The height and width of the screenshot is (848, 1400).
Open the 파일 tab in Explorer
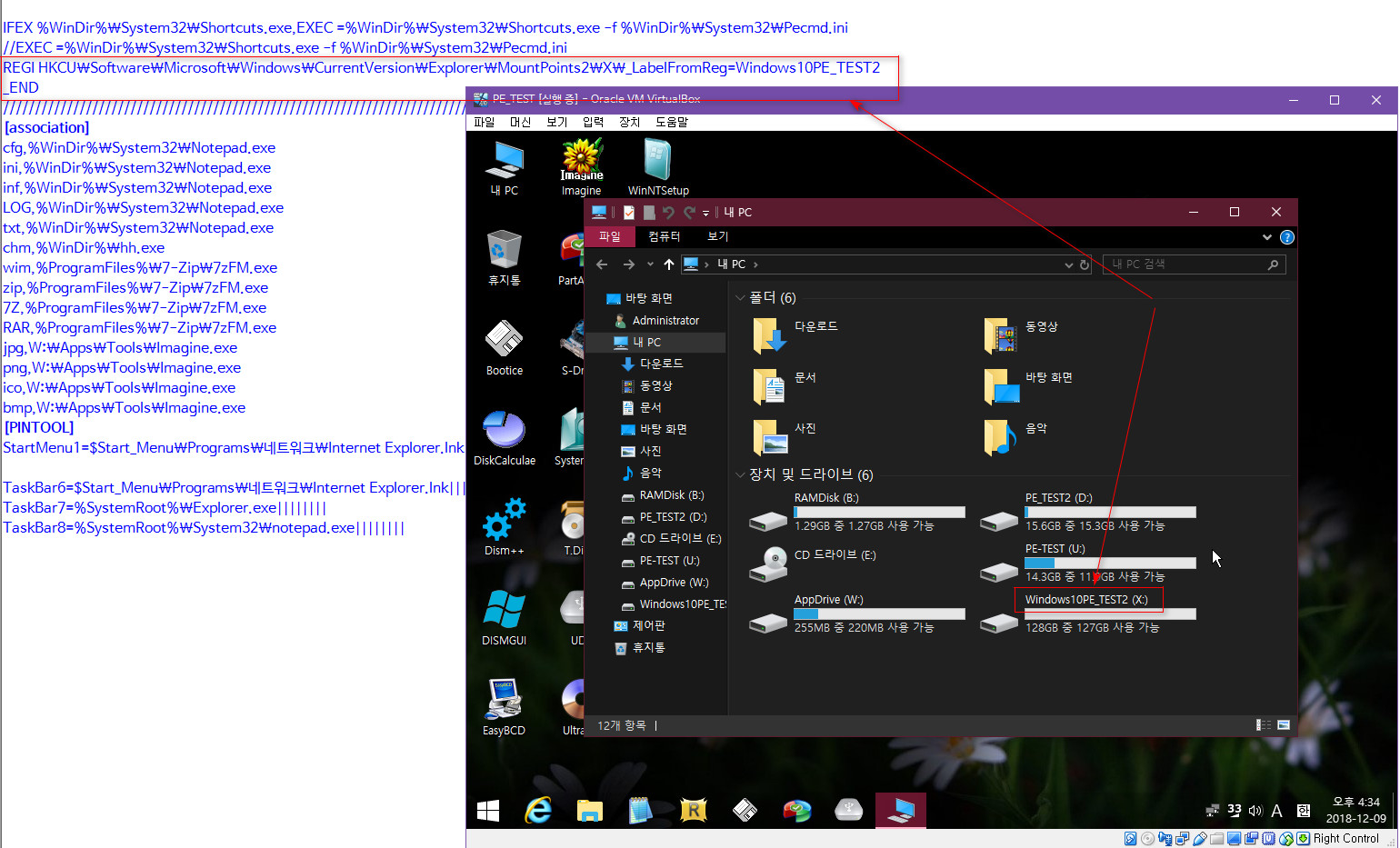tap(610, 236)
